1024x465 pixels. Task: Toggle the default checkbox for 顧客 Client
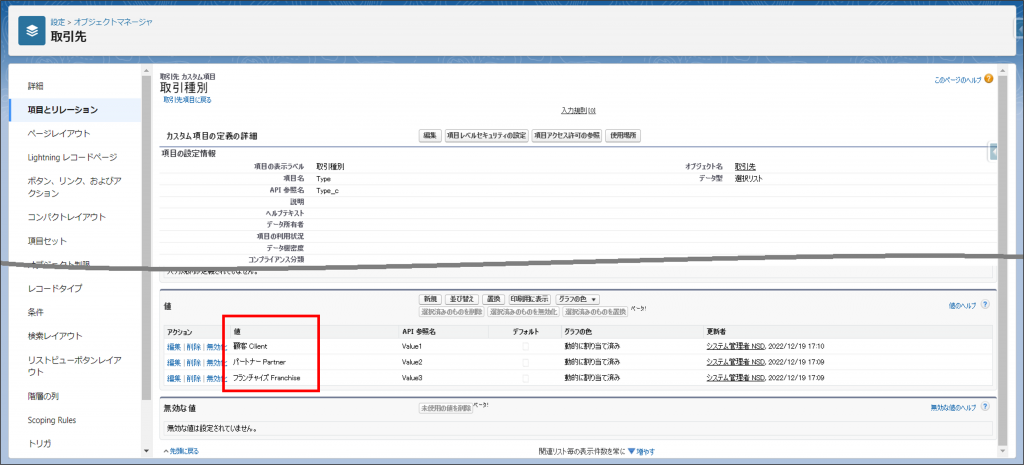point(526,346)
